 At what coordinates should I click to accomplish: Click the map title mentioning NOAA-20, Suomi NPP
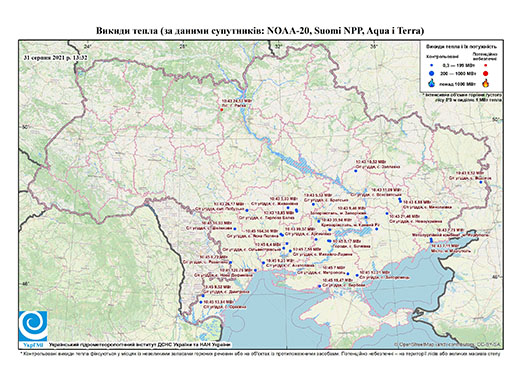tap(260, 31)
